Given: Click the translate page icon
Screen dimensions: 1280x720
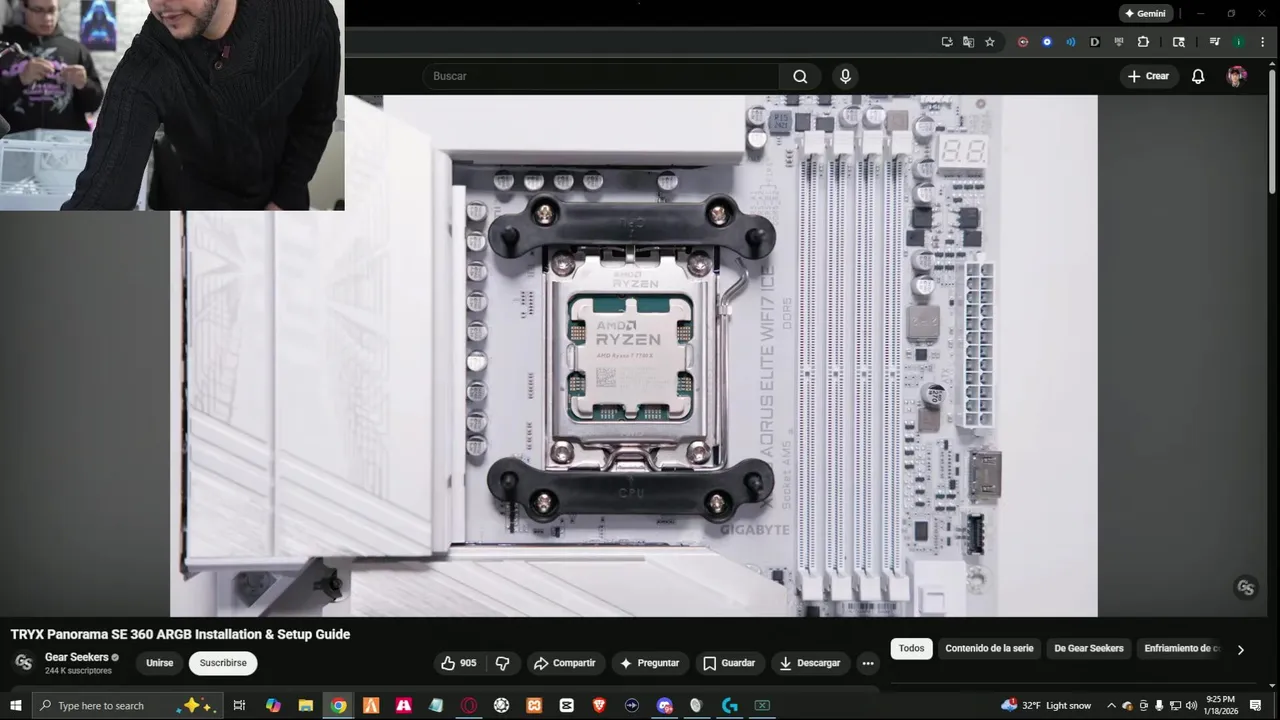Looking at the screenshot, I should pyautogui.click(x=968, y=42).
